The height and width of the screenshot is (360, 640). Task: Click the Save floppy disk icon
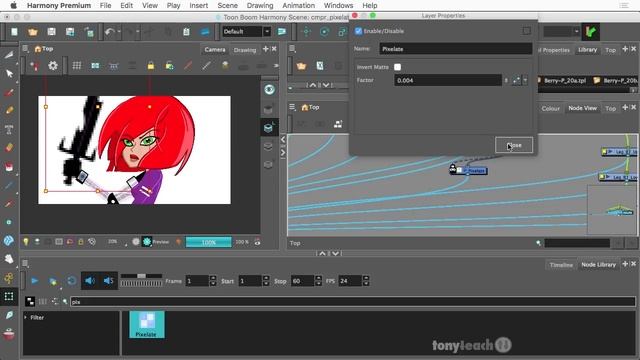[51, 32]
